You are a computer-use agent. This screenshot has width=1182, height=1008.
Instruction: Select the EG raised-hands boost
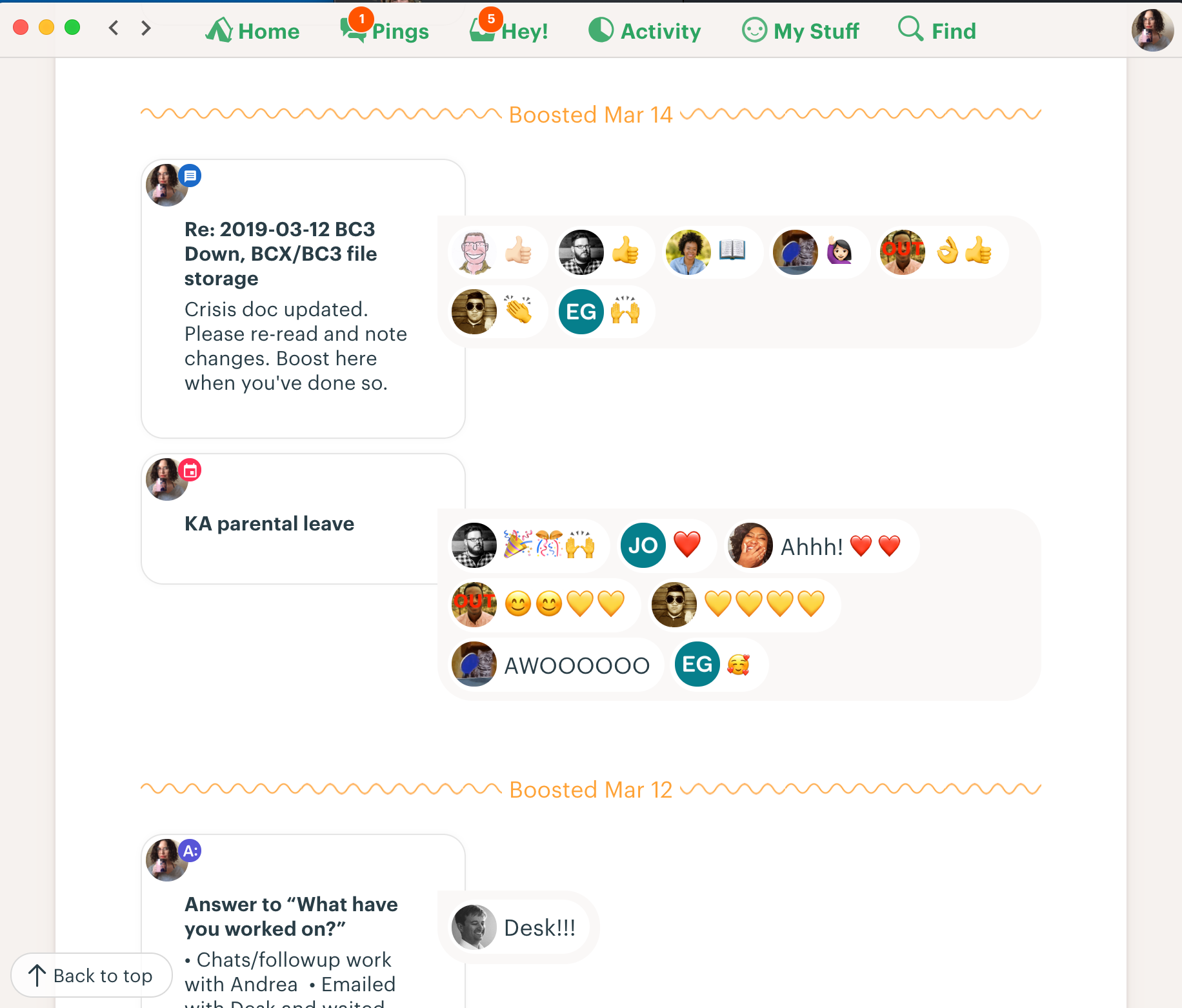click(605, 312)
